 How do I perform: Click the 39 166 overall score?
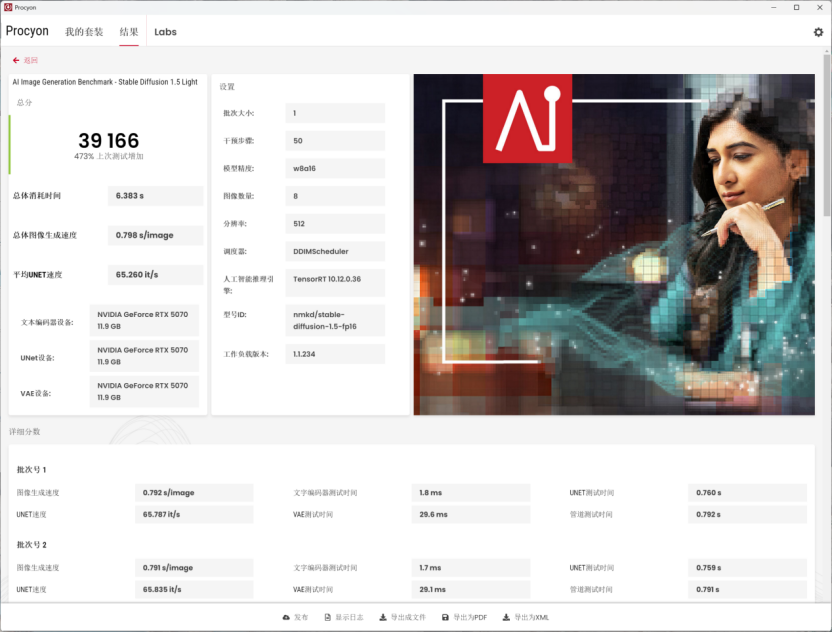click(x=108, y=140)
